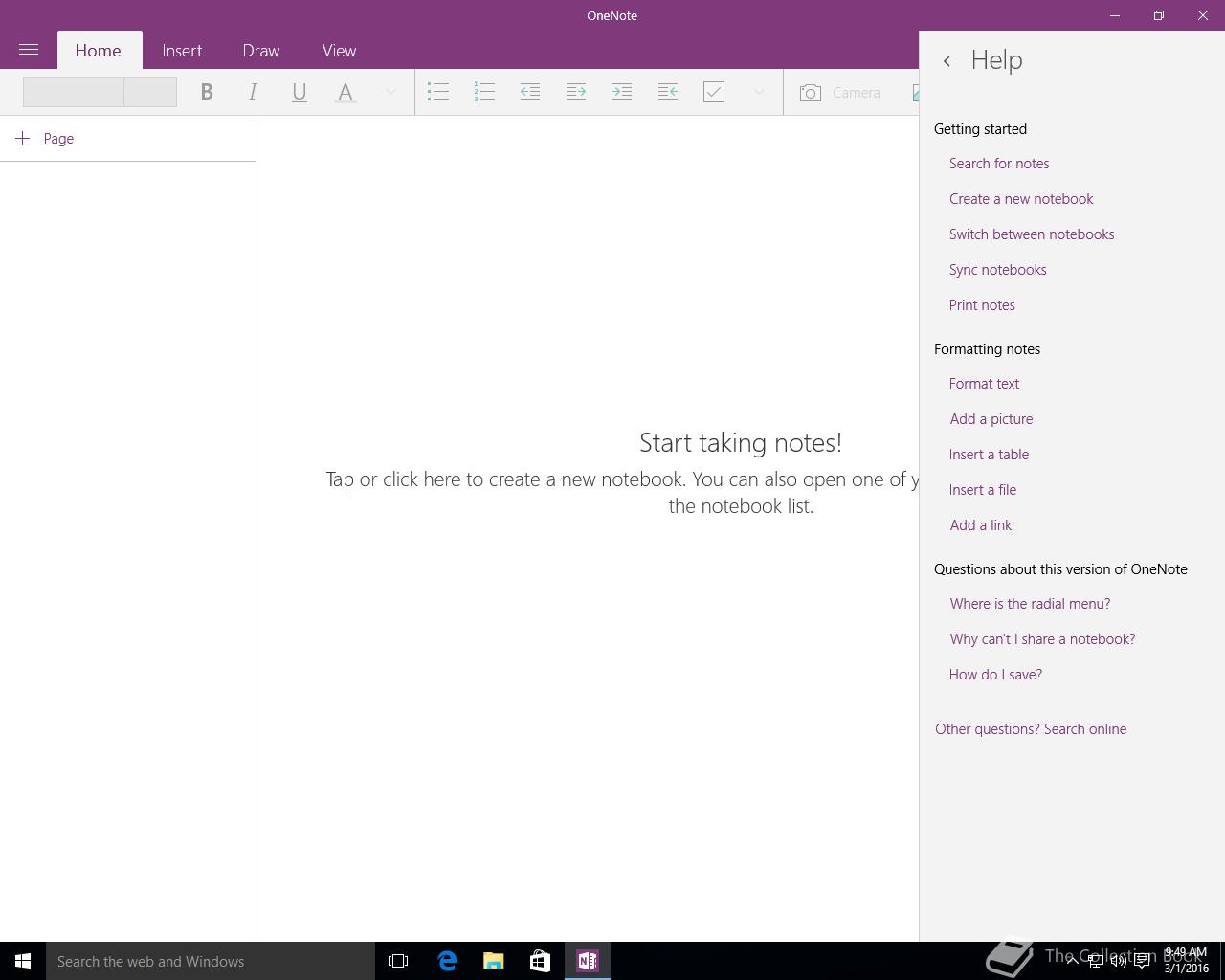Click 'Other questions? Search online' link
1225x980 pixels.
click(x=1031, y=729)
